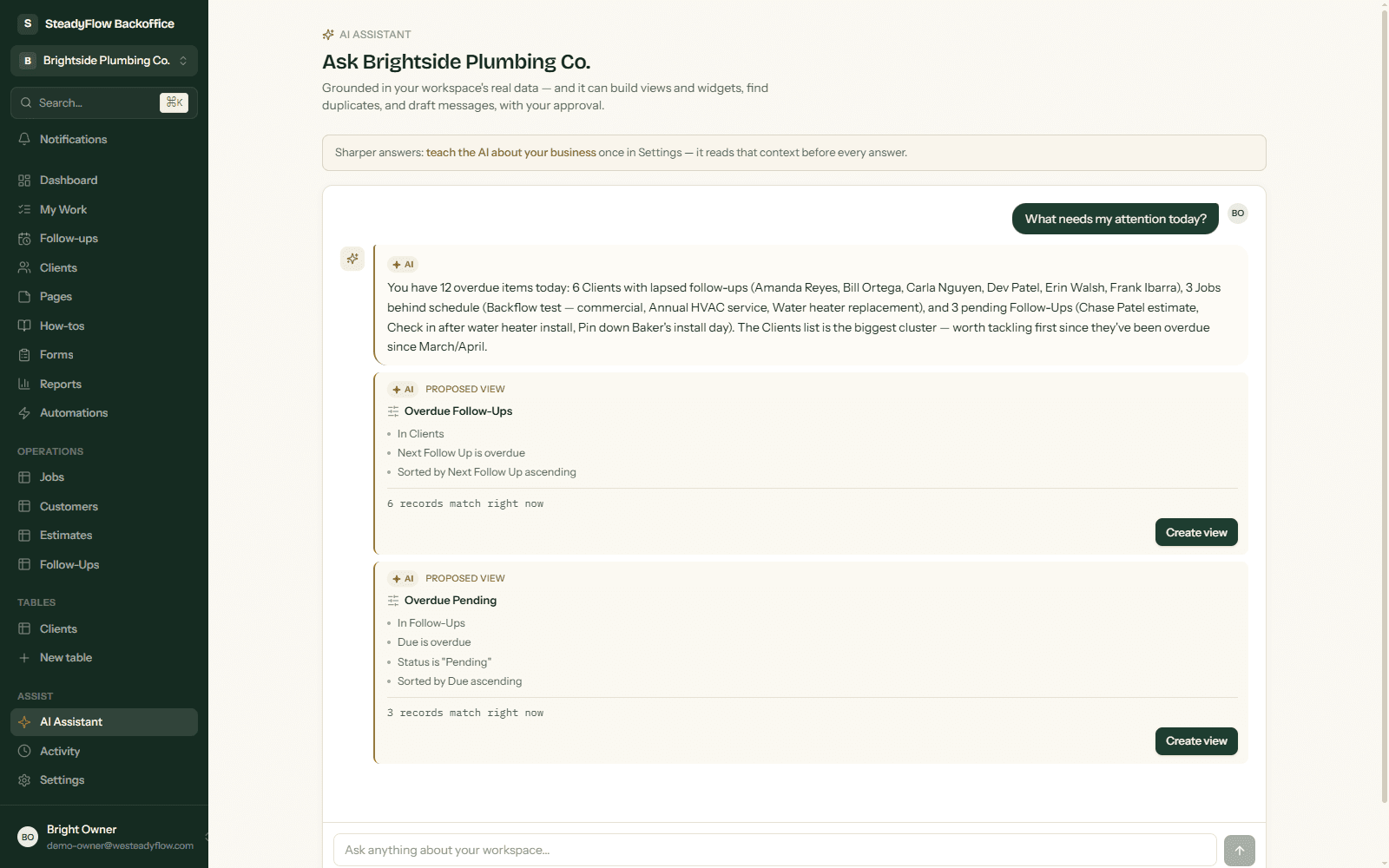
Task: Click the Dashboard grid icon
Action: click(x=24, y=181)
